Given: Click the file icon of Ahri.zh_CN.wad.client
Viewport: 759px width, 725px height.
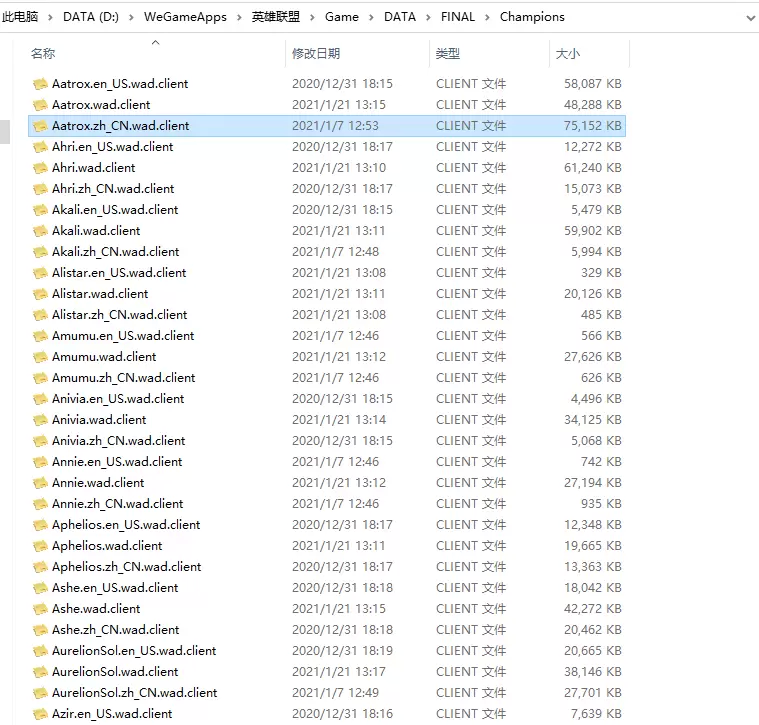Looking at the screenshot, I should click(40, 189).
